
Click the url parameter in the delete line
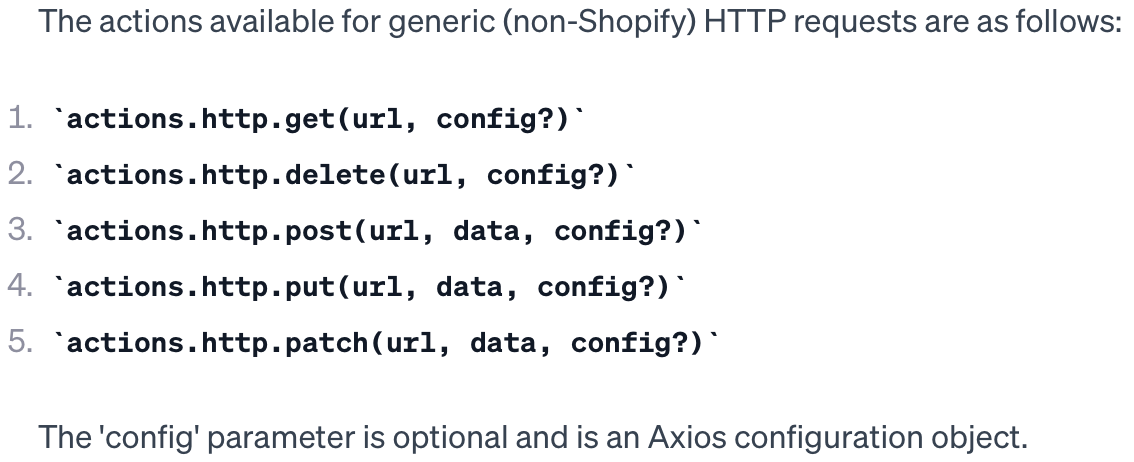pos(428,175)
